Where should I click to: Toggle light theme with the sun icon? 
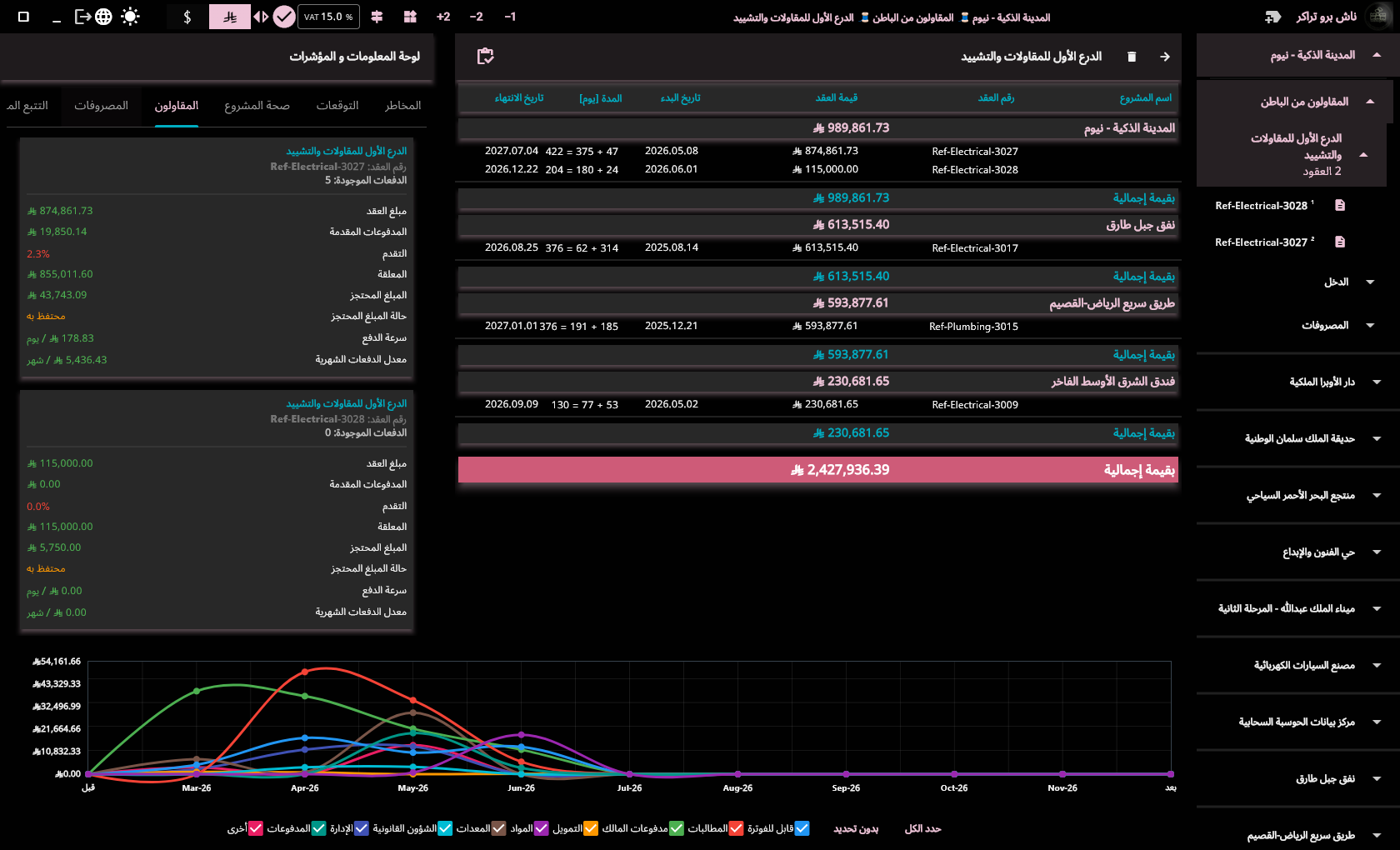(x=130, y=17)
